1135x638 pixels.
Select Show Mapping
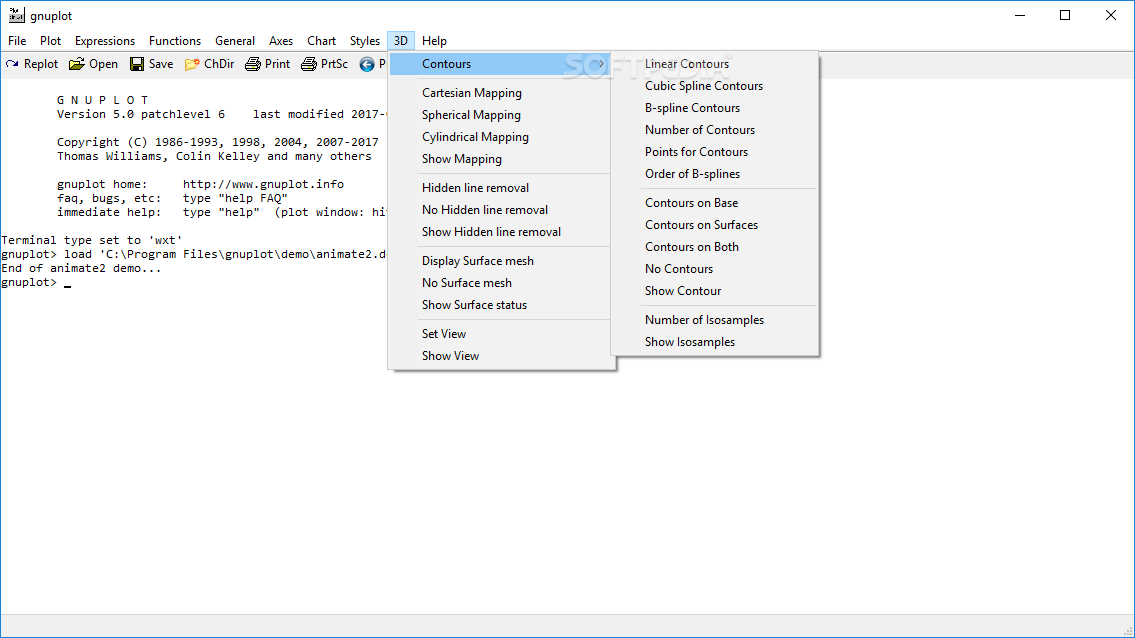pos(501,159)
